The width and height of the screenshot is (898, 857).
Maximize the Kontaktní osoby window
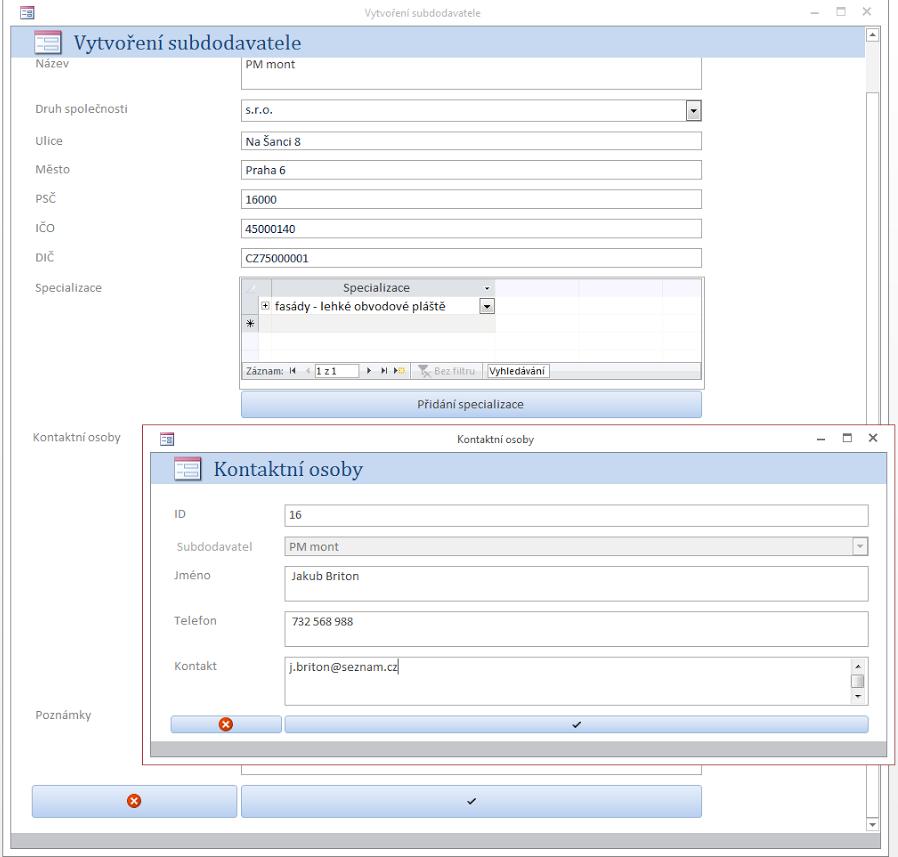847,438
